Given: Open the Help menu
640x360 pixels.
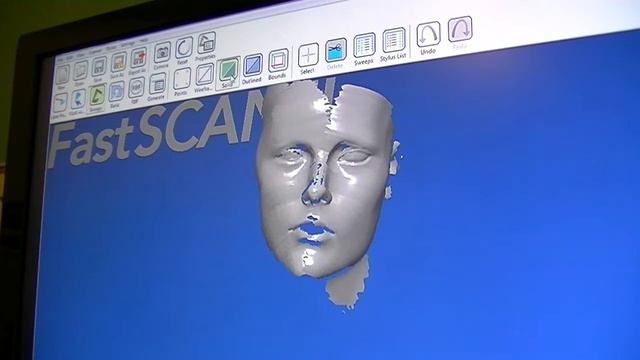Looking at the screenshot, I should click(144, 41).
